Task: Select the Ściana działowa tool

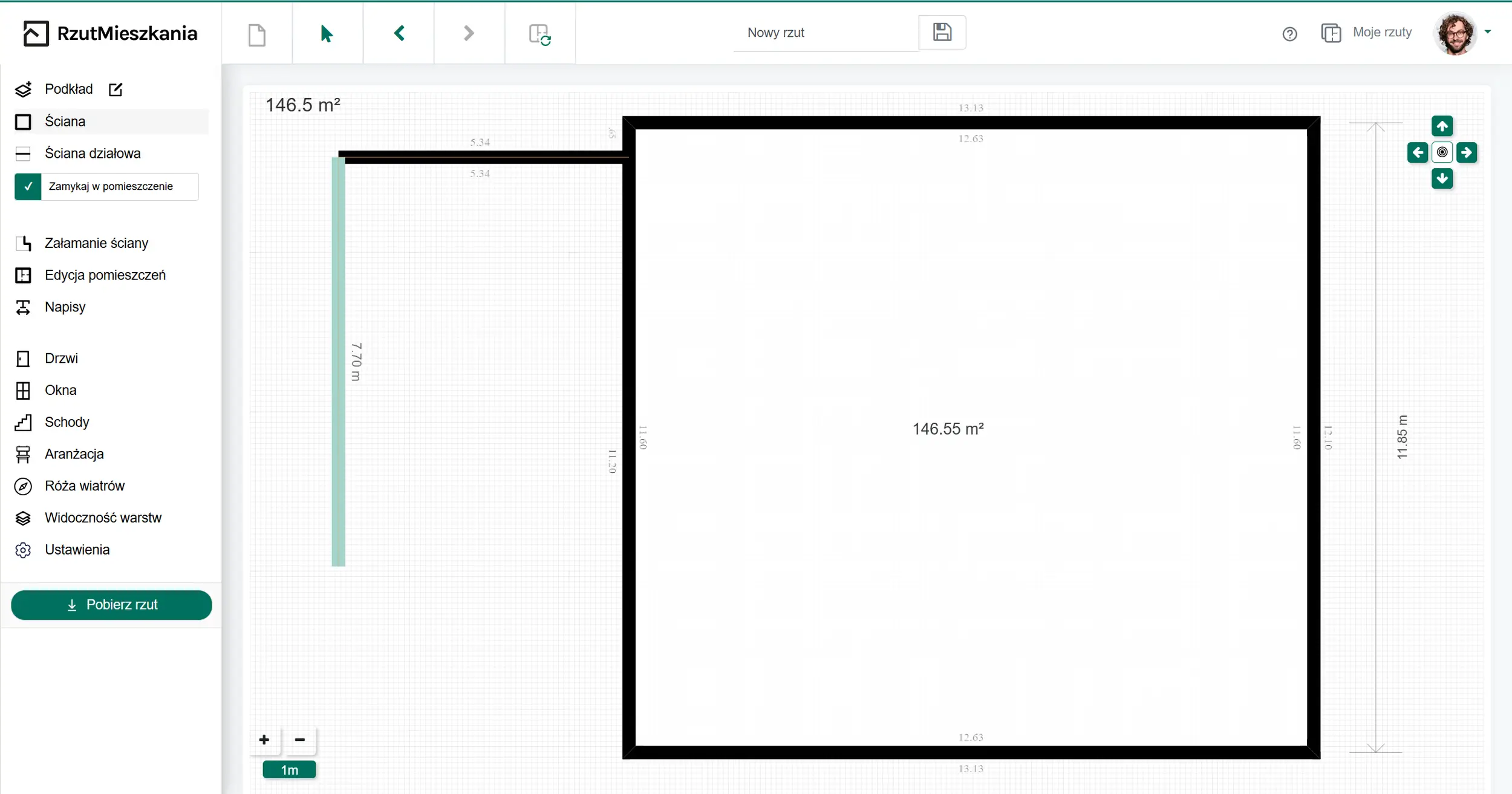Action: click(93, 154)
